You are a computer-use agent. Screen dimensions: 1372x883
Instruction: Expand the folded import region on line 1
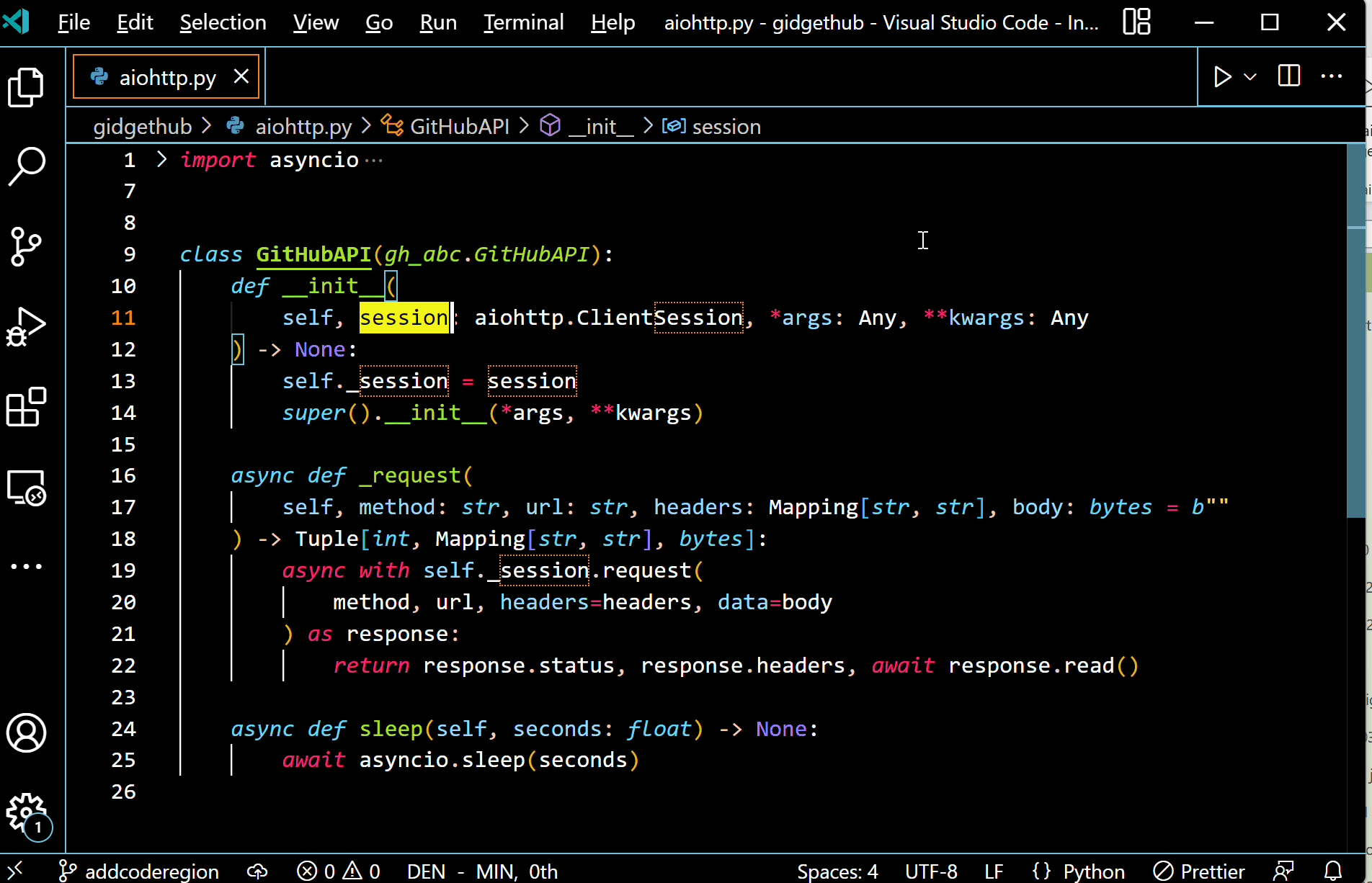[x=162, y=159]
